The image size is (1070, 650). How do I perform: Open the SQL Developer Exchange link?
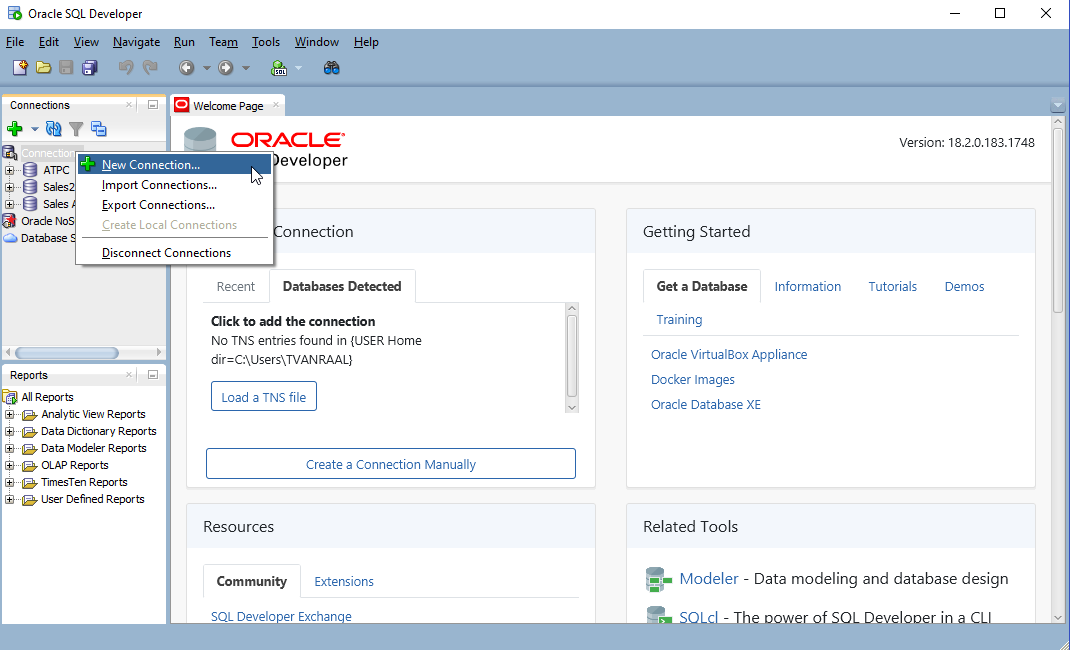click(281, 616)
